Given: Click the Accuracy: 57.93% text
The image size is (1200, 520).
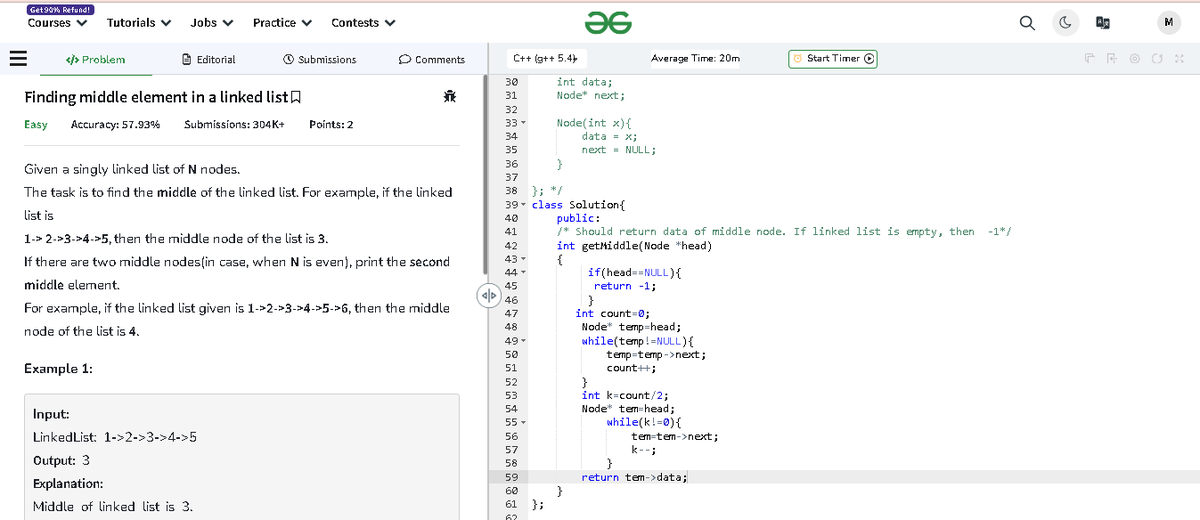Looking at the screenshot, I should [x=116, y=124].
